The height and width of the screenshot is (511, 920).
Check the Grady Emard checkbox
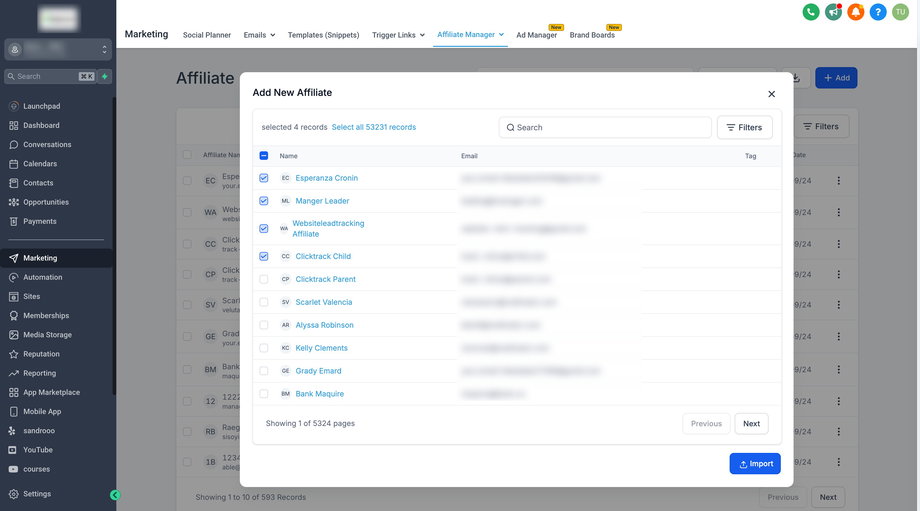tap(263, 371)
